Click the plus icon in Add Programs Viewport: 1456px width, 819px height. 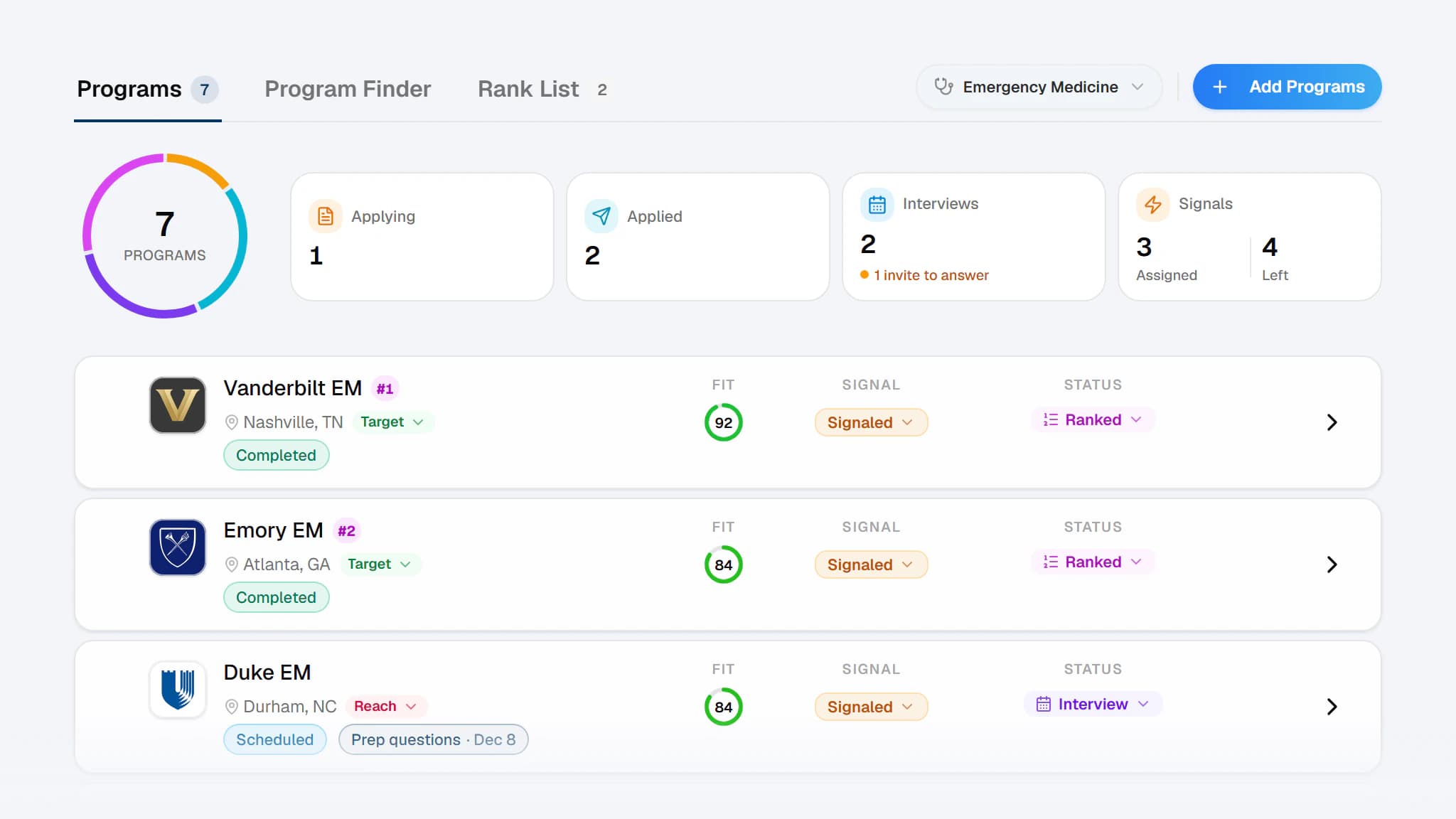1220,87
